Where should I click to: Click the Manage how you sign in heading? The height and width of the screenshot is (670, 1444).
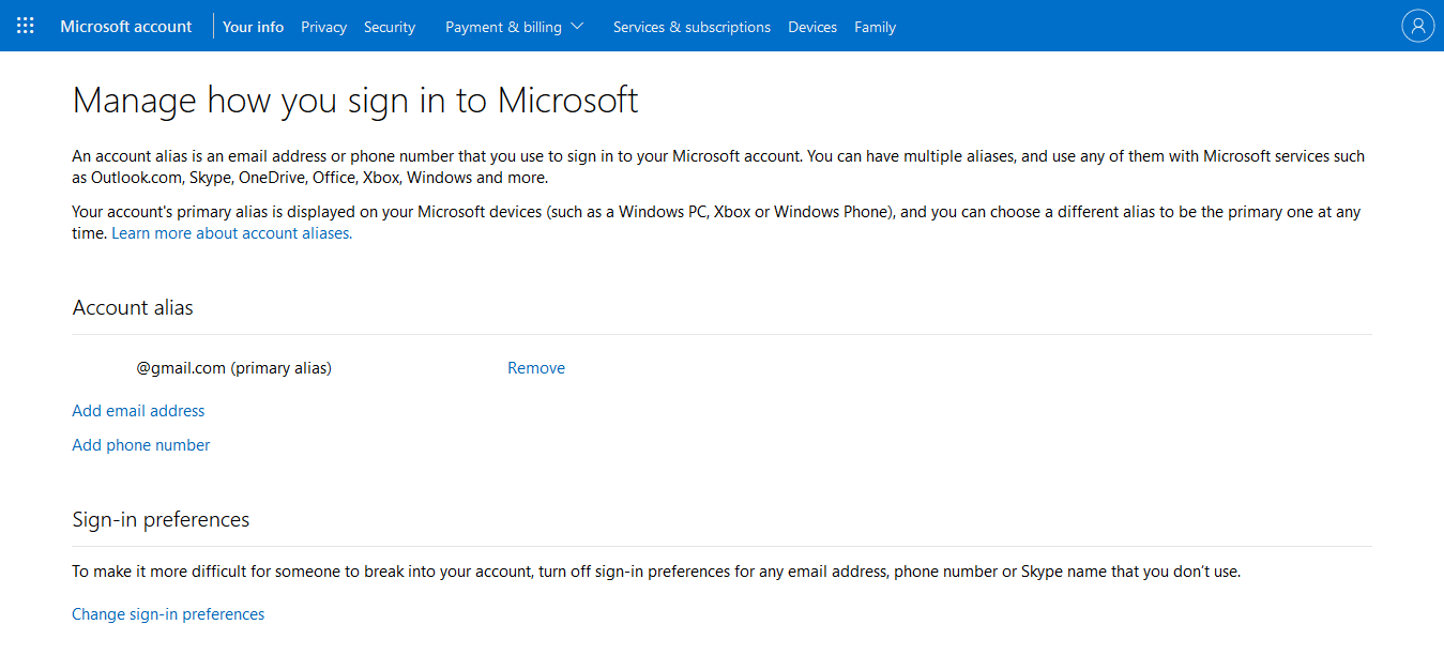(x=355, y=101)
